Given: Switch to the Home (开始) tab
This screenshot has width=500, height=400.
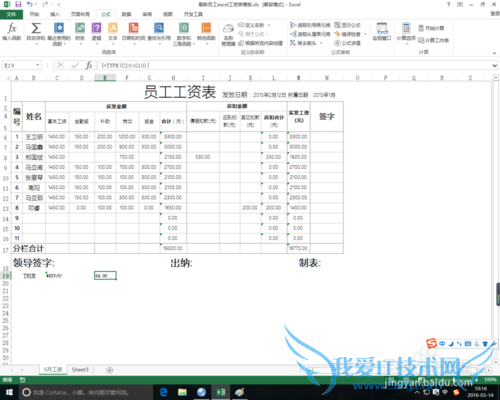Looking at the screenshot, I should pyautogui.click(x=34, y=14).
